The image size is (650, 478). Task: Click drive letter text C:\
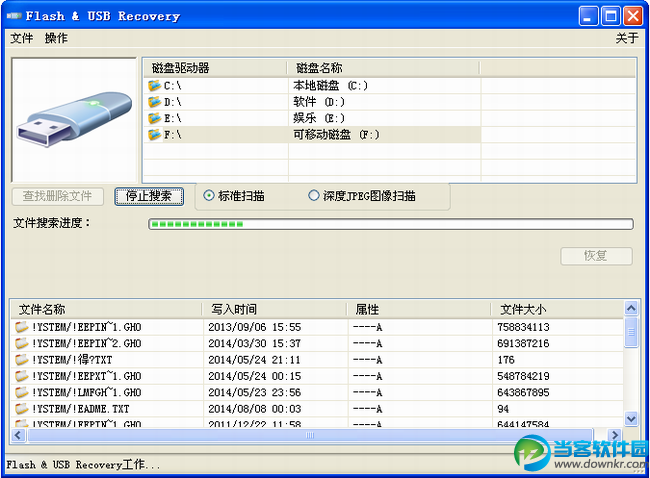pyautogui.click(x=172, y=86)
